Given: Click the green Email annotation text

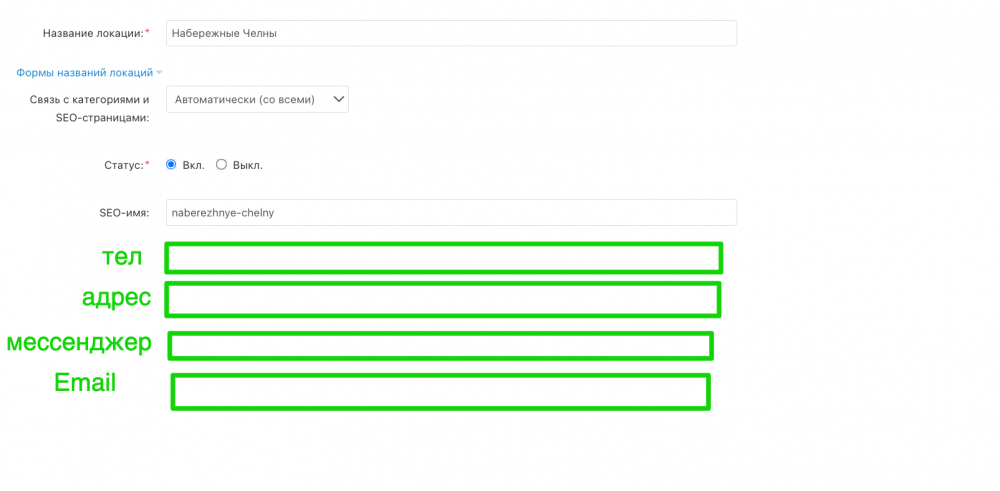Looking at the screenshot, I should pos(85,383).
